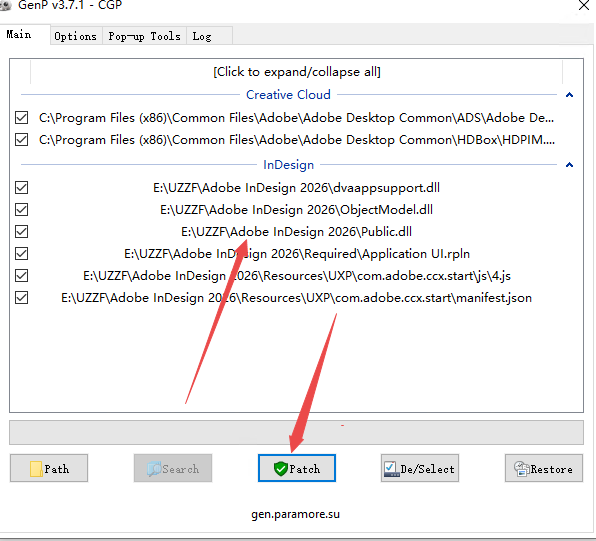The height and width of the screenshot is (541, 596).
Task: Select the 4.js file path row
Action: 296,276
